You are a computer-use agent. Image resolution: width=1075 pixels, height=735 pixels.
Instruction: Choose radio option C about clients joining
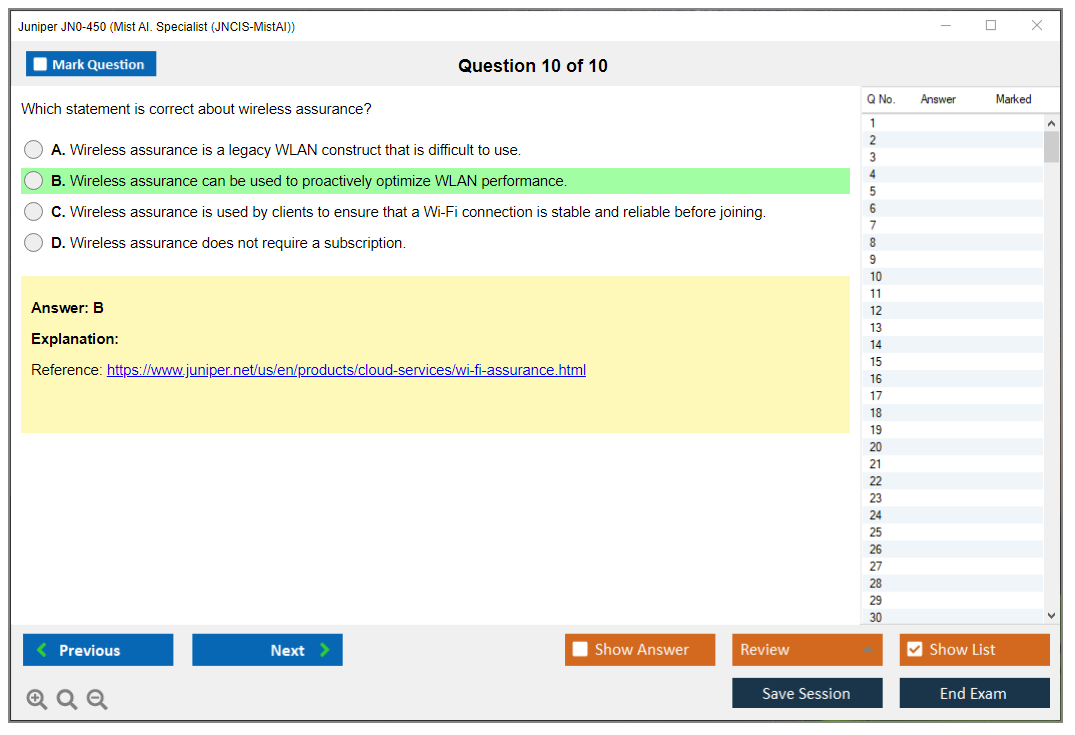coord(34,212)
